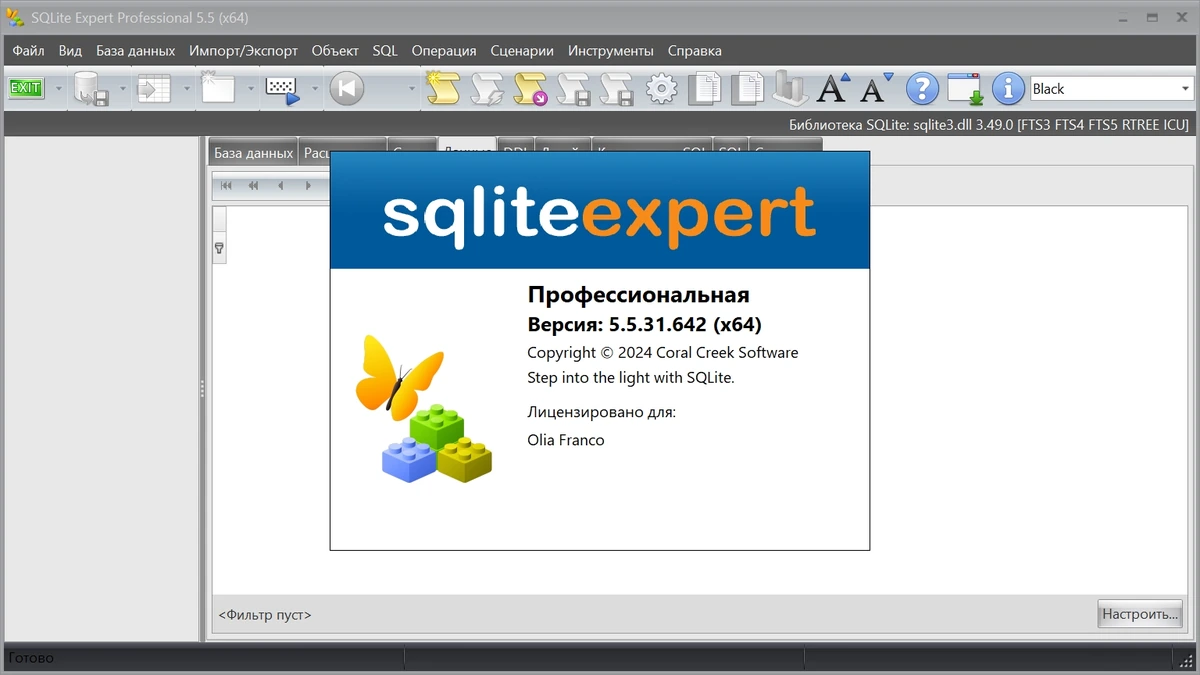Click the butterfly and blocks image
The image size is (1200, 675).
coord(424,407)
